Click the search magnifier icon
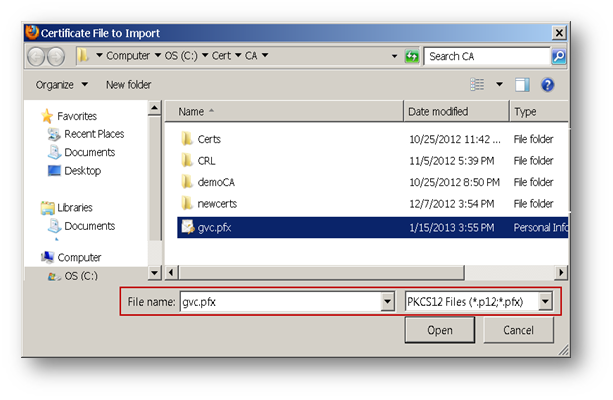Image resolution: width=613 pixels, height=400 pixels. (558, 57)
